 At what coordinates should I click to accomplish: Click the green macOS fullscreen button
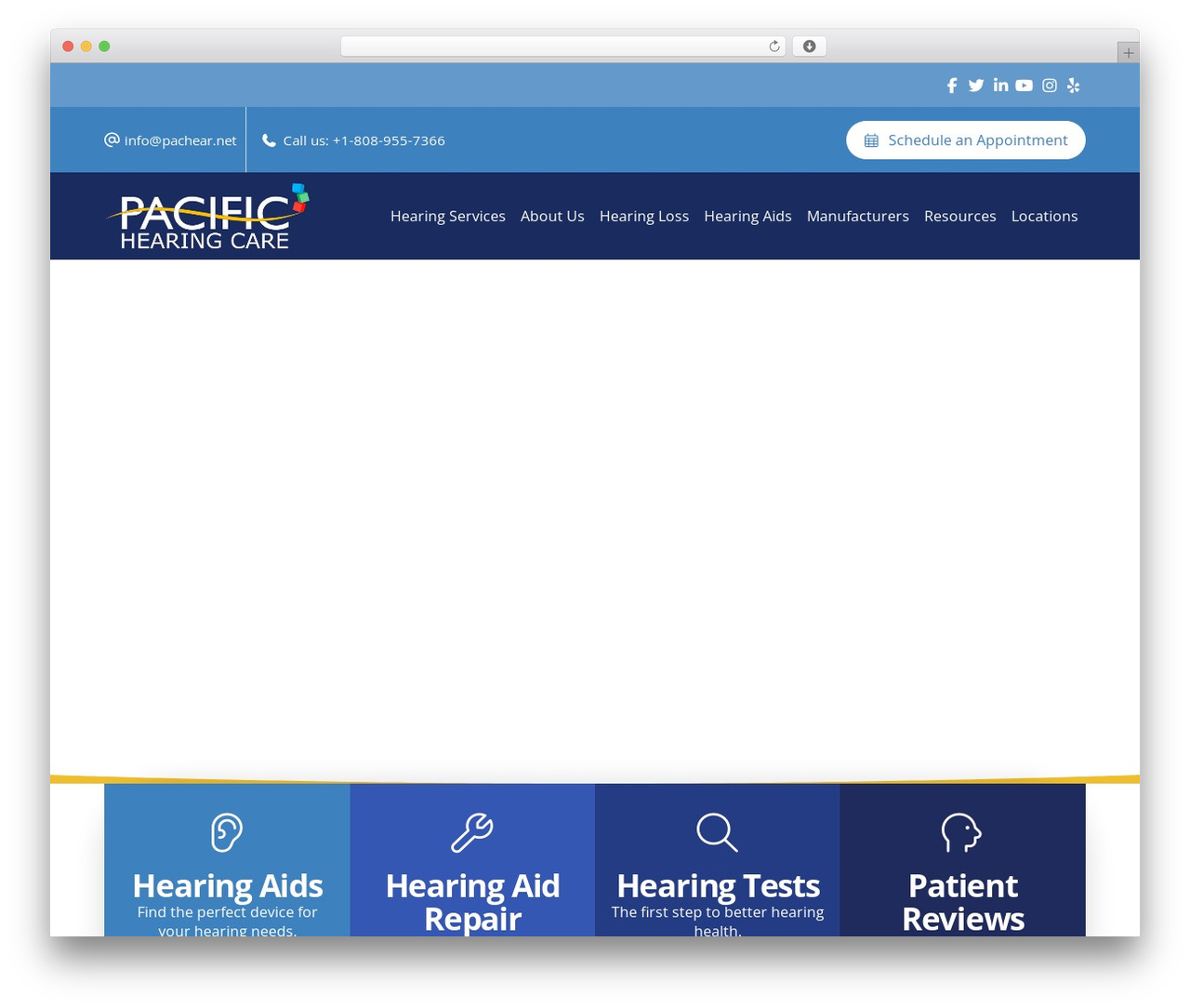(104, 46)
